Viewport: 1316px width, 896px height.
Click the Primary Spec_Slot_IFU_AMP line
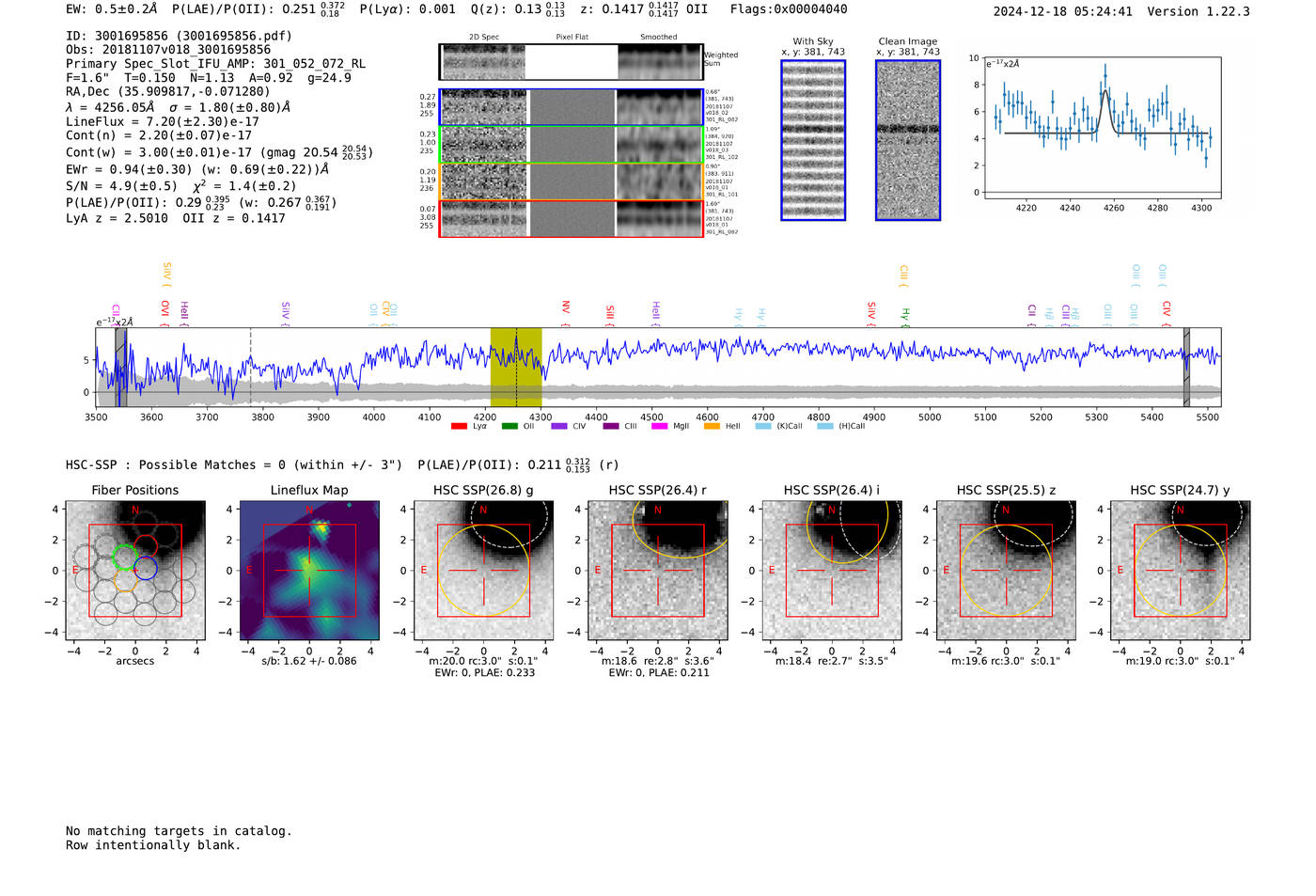(x=216, y=64)
